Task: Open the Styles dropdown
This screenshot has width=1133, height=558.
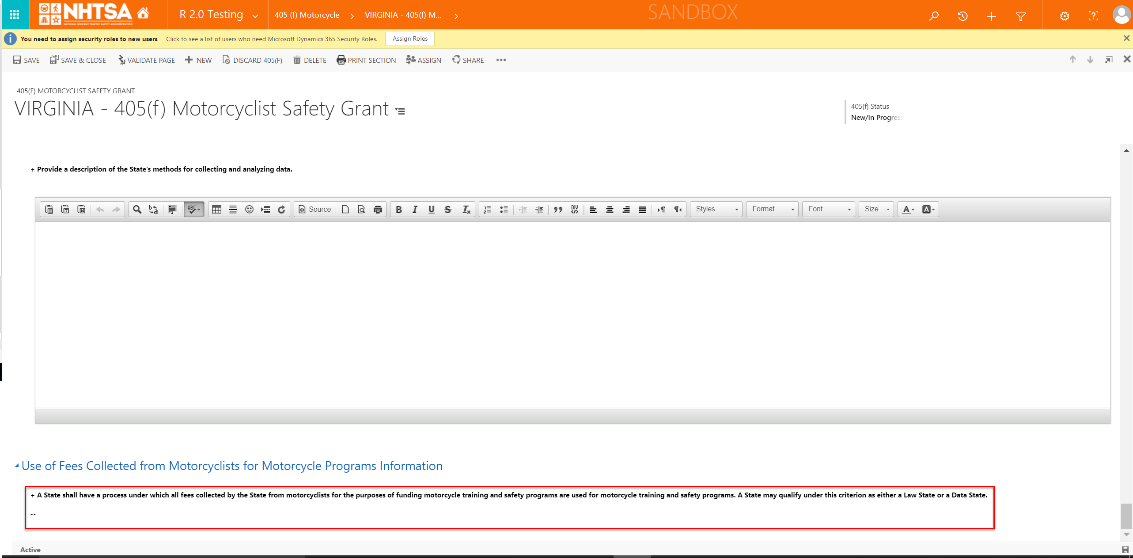Action: (717, 209)
